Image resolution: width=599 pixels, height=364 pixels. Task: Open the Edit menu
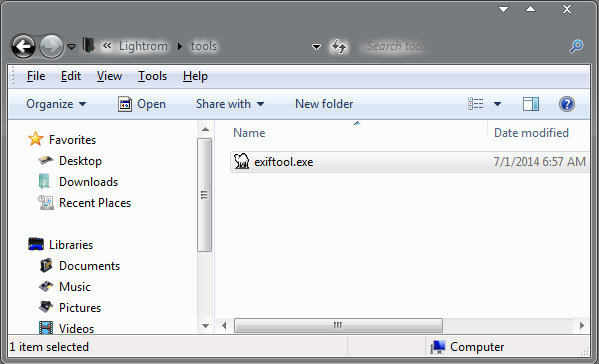pos(71,76)
